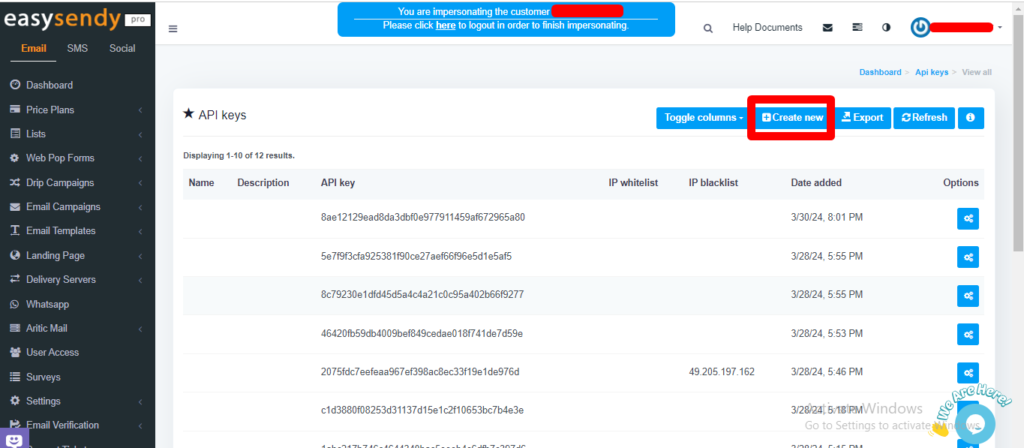This screenshot has height=448, width=1024.
Task: Open options gear for the first API key
Action: click(x=968, y=218)
